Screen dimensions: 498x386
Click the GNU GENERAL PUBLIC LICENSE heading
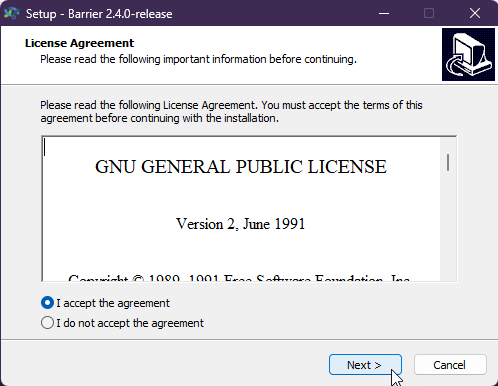tap(241, 167)
